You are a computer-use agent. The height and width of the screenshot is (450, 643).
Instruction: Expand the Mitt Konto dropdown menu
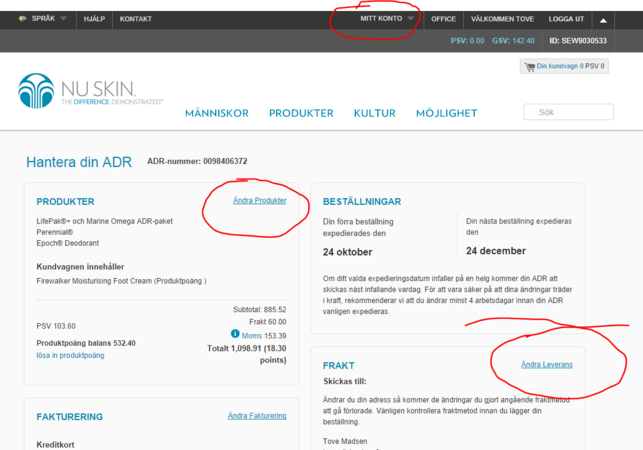pos(387,19)
